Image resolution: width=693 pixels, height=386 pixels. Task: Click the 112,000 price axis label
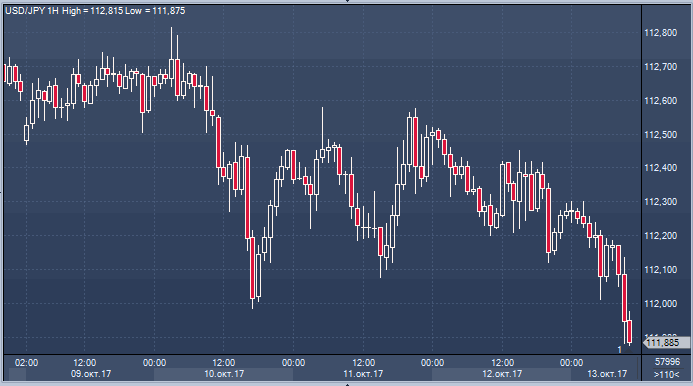660,304
